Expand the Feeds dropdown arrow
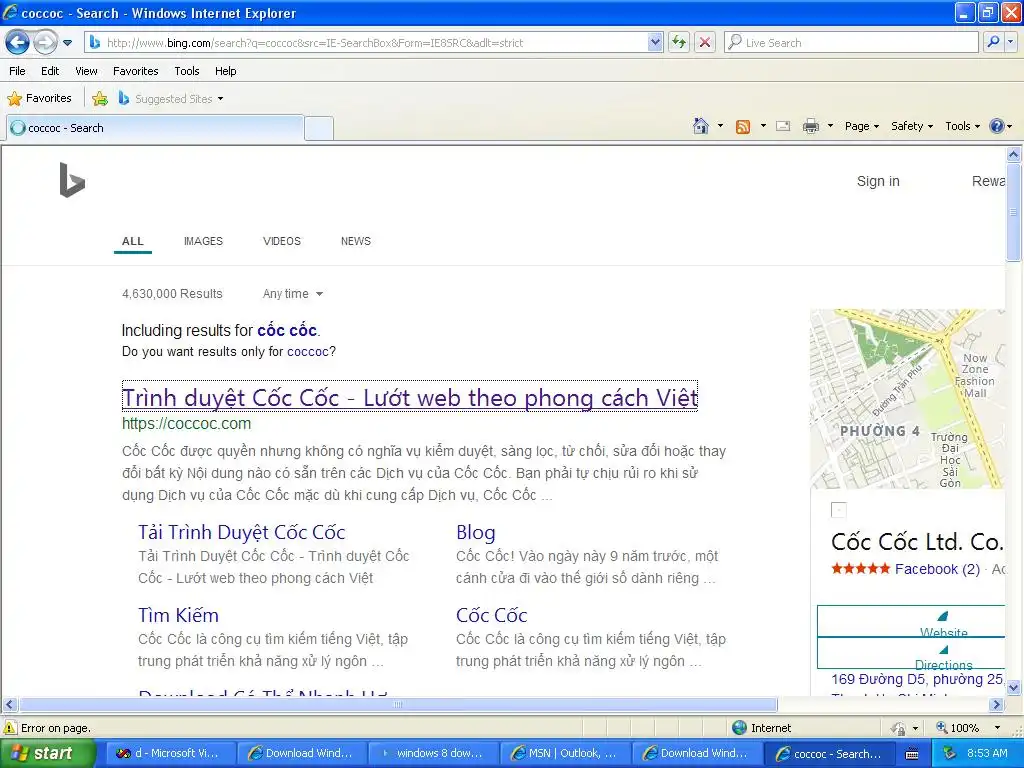Screen dimensions: 1024x768 coord(763,126)
